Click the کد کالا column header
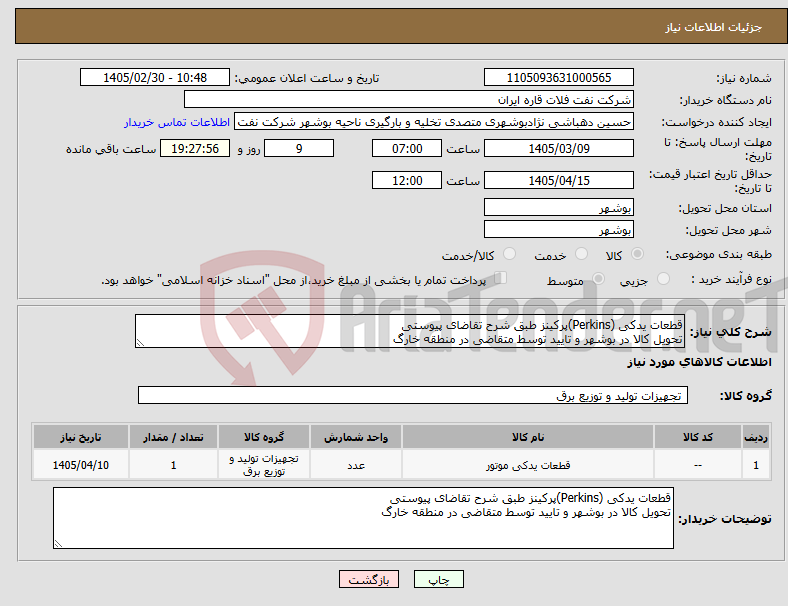The image size is (788, 606). (698, 437)
